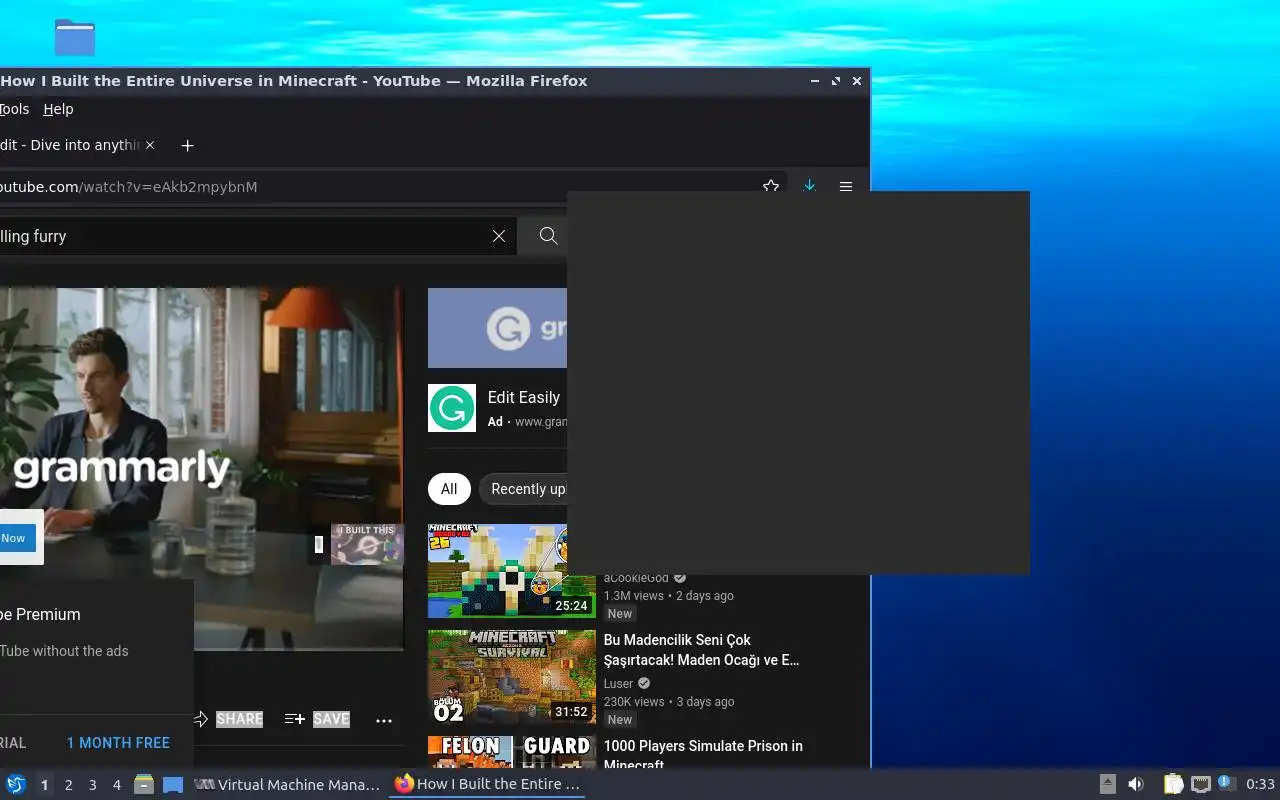Screen dimensions: 1280x800
Task: Switch to workspace 2 in the pager
Action: click(69, 785)
